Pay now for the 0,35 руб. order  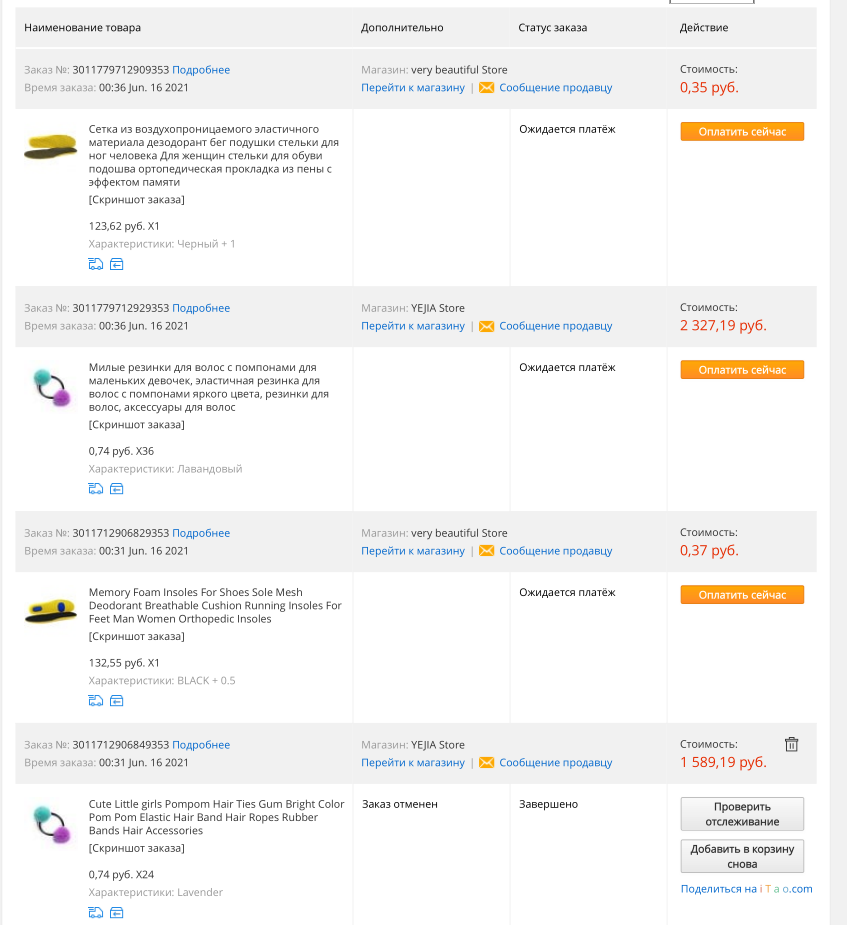point(742,132)
